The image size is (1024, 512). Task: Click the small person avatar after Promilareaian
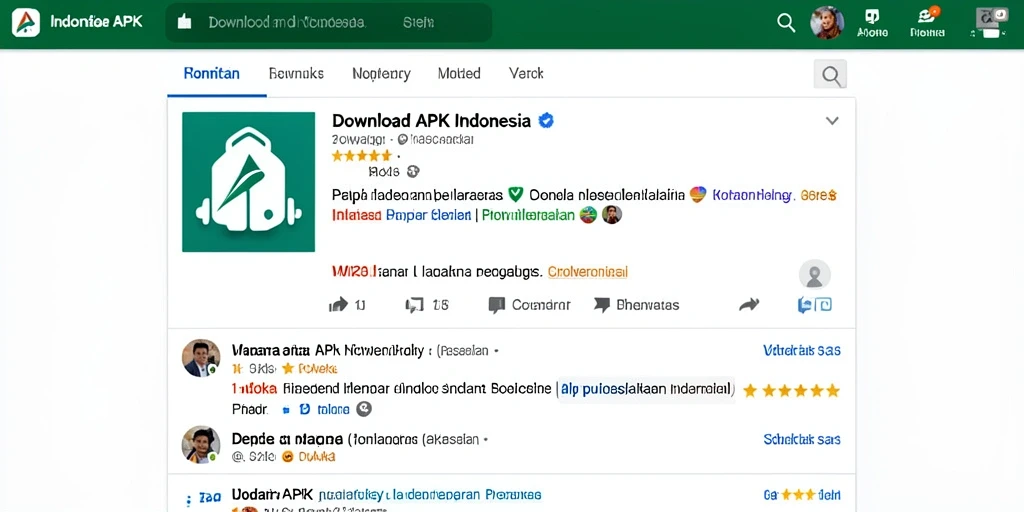click(x=611, y=215)
